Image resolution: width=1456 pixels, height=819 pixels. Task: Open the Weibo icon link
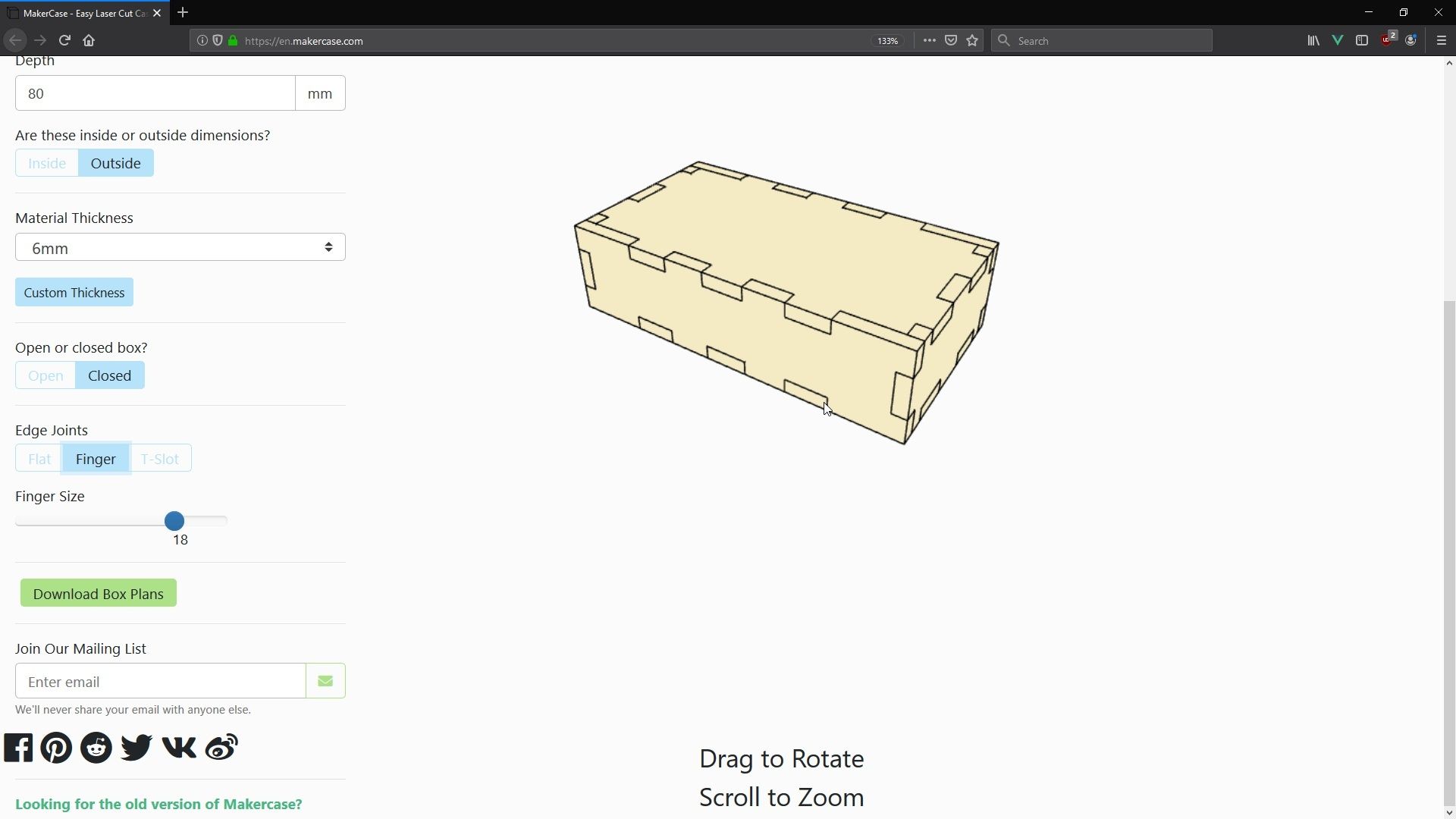[220, 747]
